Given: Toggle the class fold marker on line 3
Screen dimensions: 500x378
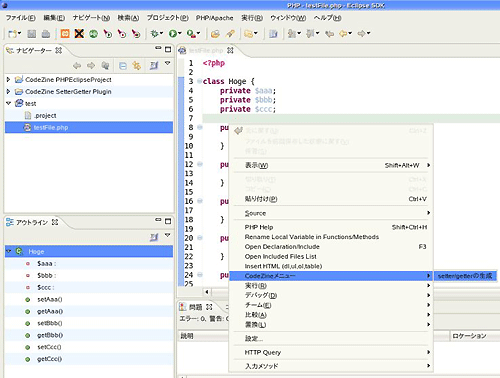Looking at the screenshot, I should (x=199, y=81).
